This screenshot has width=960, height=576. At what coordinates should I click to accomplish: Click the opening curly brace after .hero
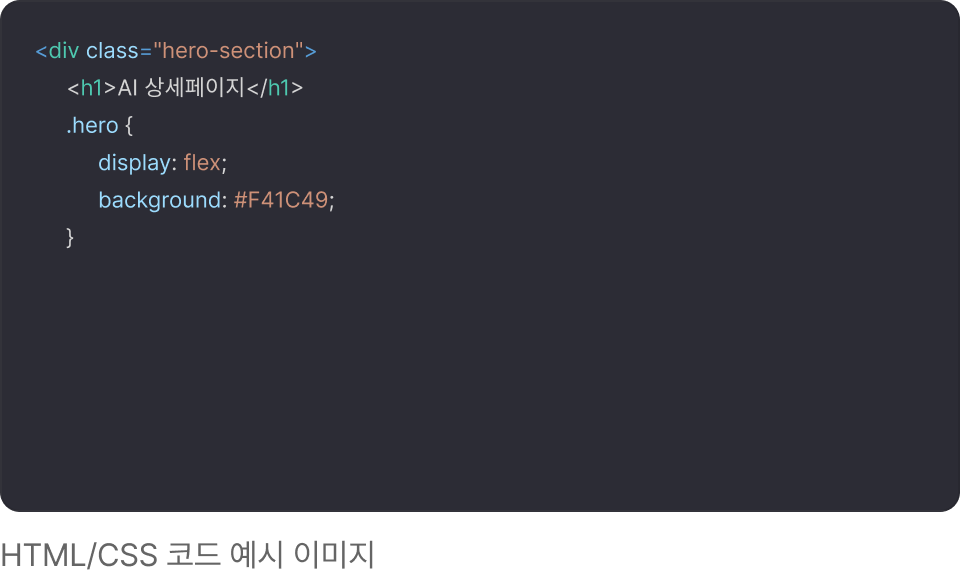128,126
